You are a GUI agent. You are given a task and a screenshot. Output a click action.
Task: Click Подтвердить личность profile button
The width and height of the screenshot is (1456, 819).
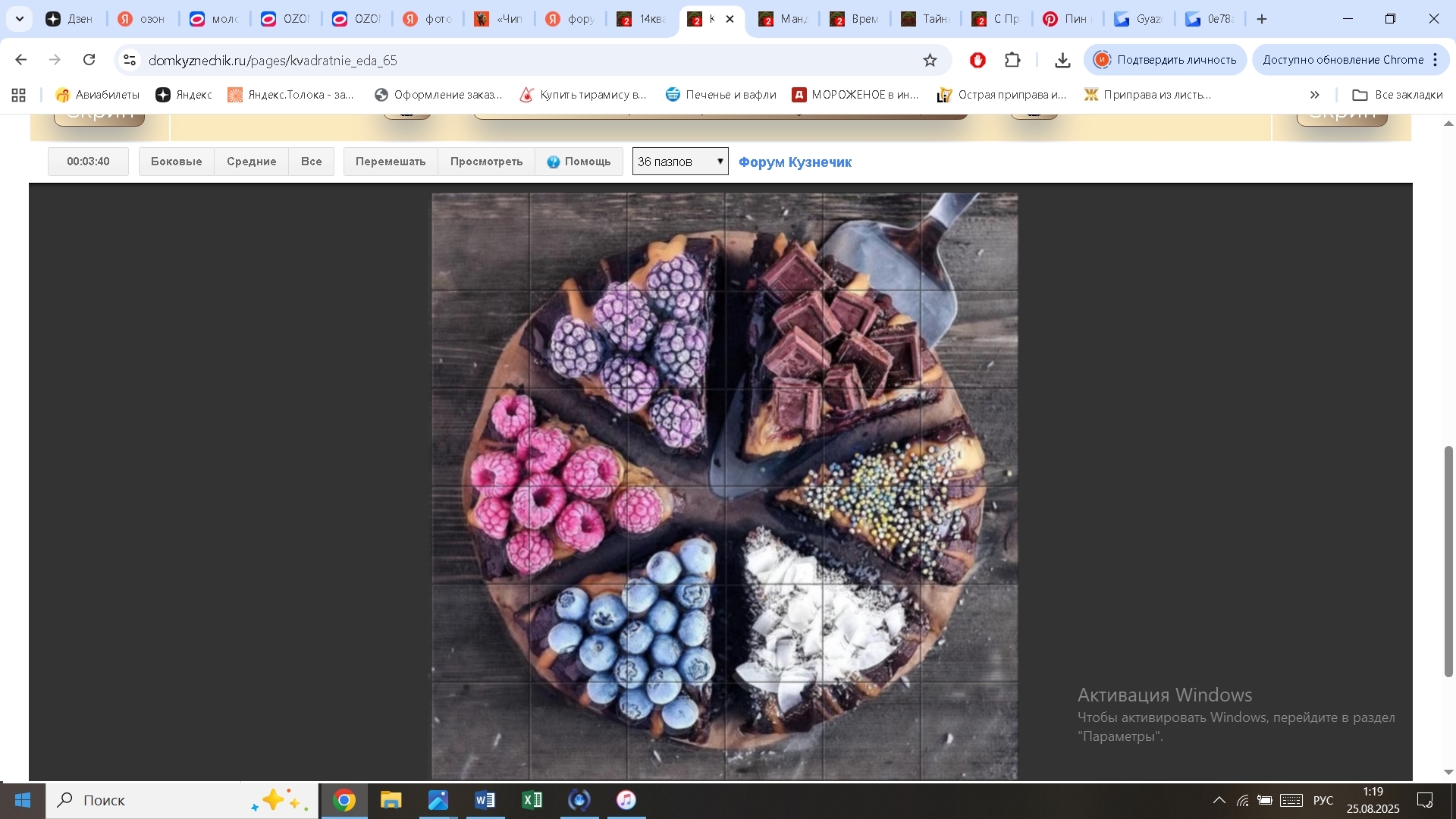tap(1165, 60)
